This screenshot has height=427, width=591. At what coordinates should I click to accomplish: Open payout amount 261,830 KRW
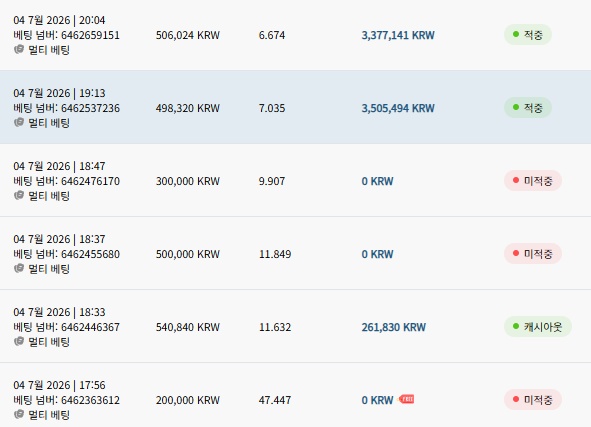click(393, 327)
